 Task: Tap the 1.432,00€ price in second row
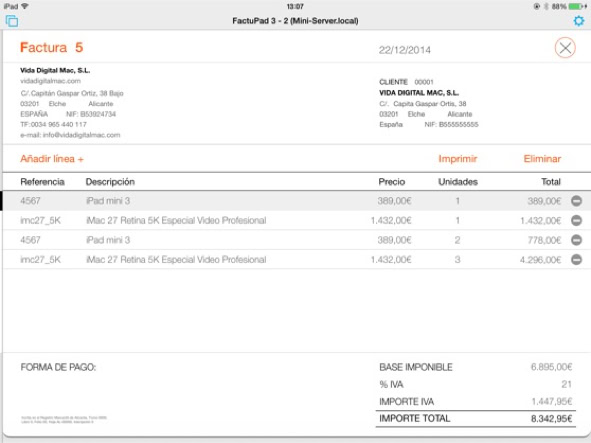[x=391, y=221]
